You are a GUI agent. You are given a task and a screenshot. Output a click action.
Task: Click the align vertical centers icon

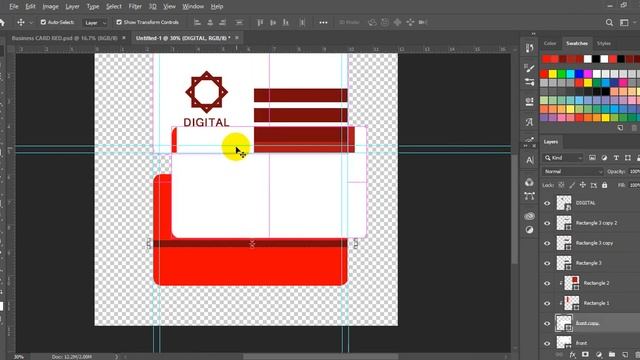tap(273, 22)
